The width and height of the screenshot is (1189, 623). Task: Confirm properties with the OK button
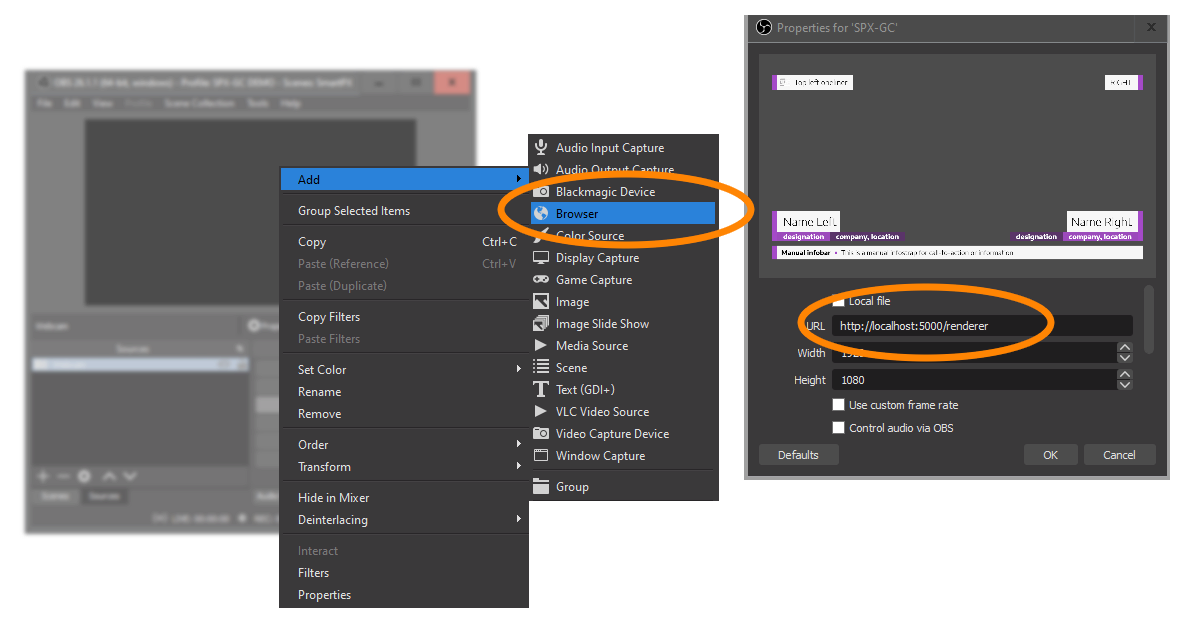1050,455
